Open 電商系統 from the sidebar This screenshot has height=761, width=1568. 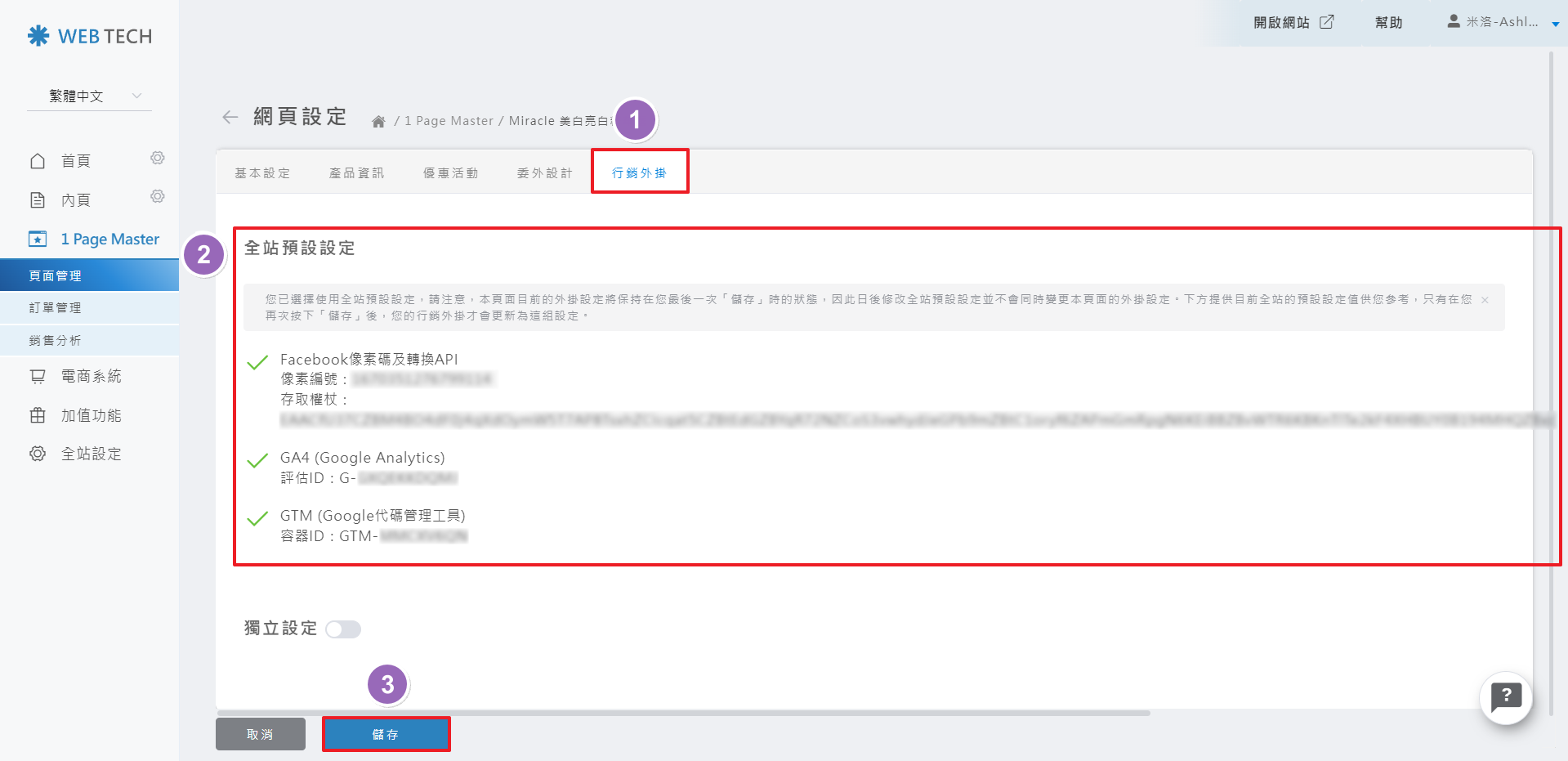coord(91,376)
